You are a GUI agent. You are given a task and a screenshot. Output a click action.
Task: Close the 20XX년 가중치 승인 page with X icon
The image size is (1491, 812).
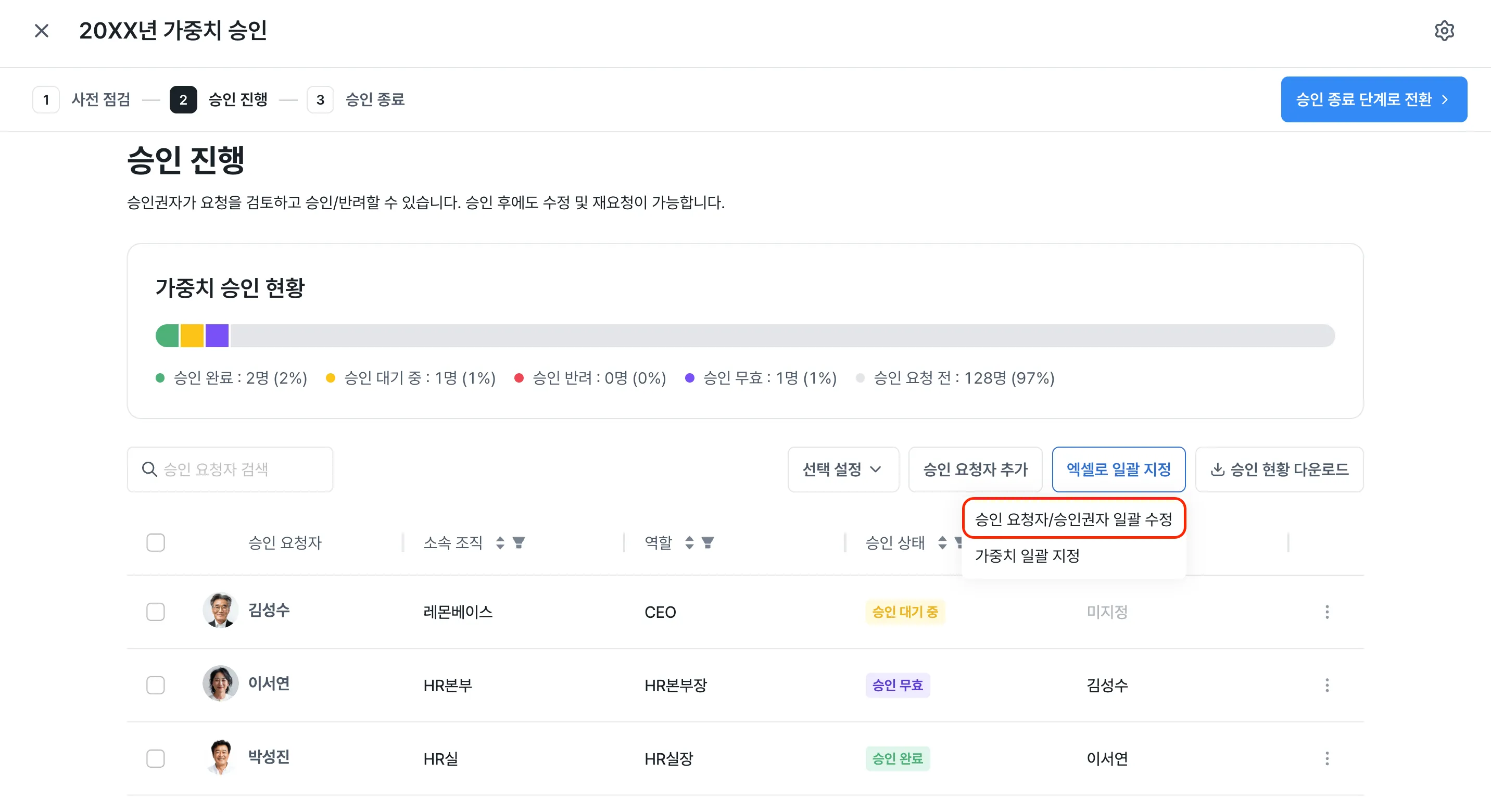42,31
